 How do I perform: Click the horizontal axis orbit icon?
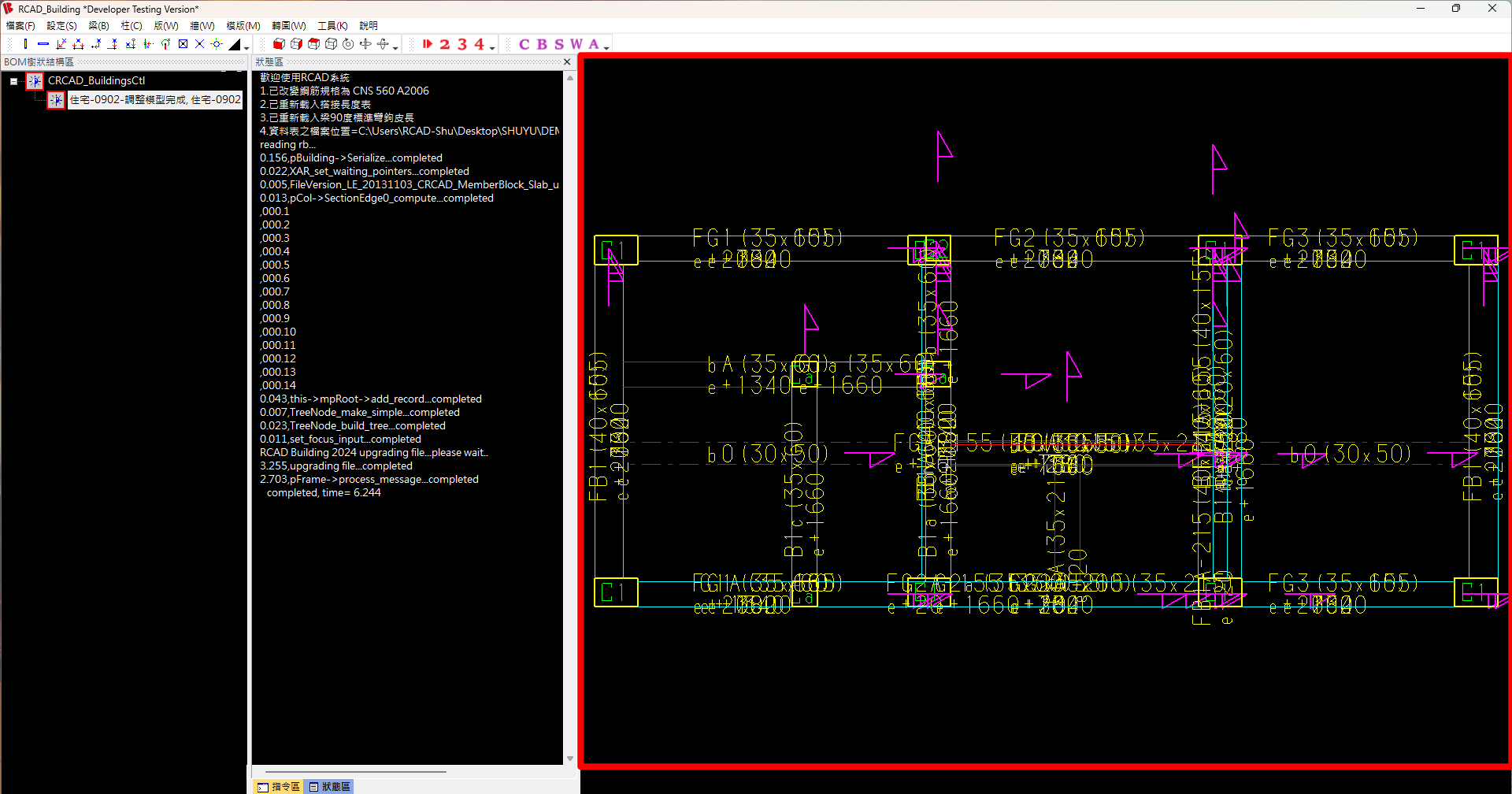(365, 44)
